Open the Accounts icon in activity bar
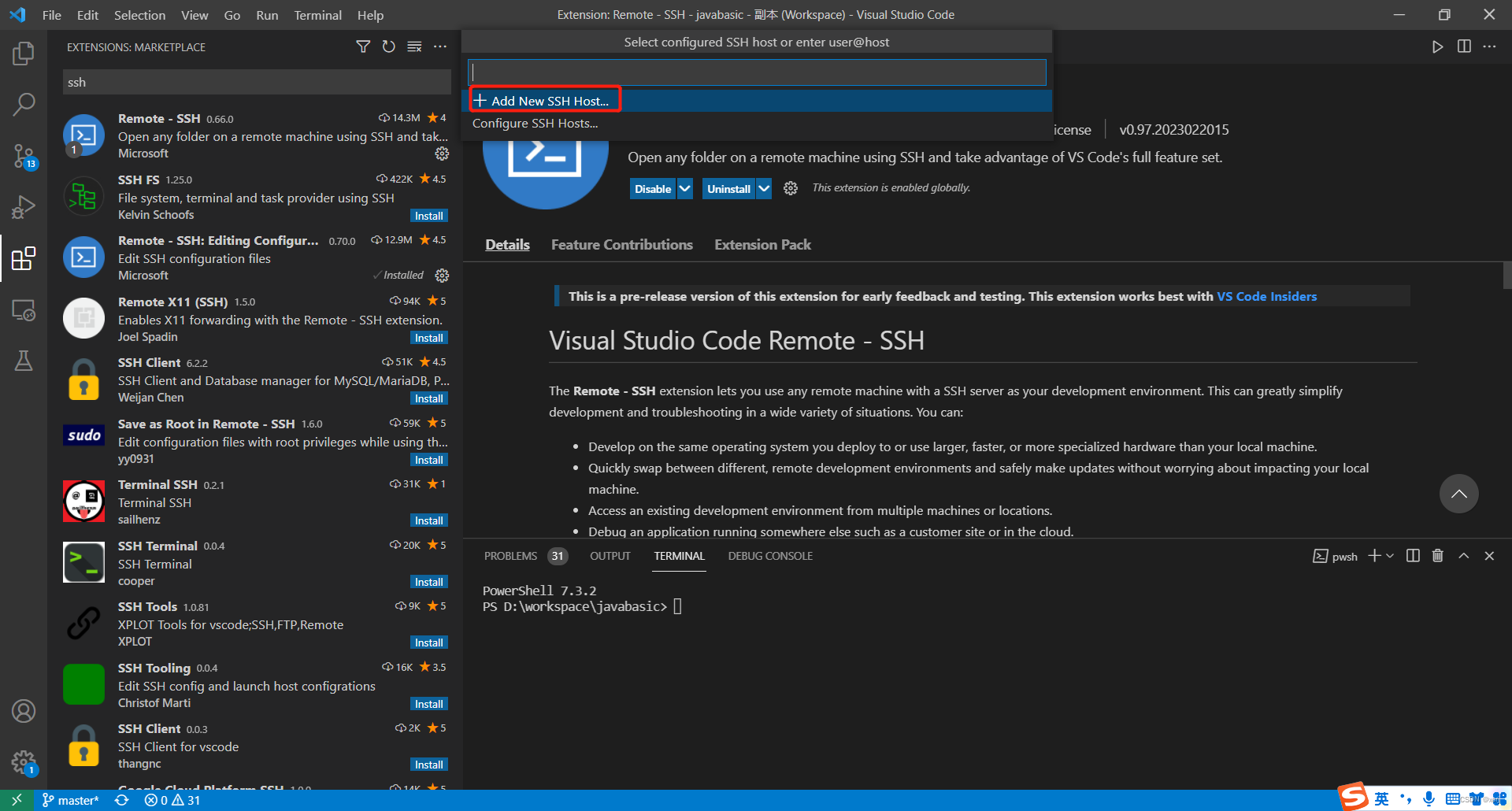This screenshot has height=811, width=1512. (24, 710)
